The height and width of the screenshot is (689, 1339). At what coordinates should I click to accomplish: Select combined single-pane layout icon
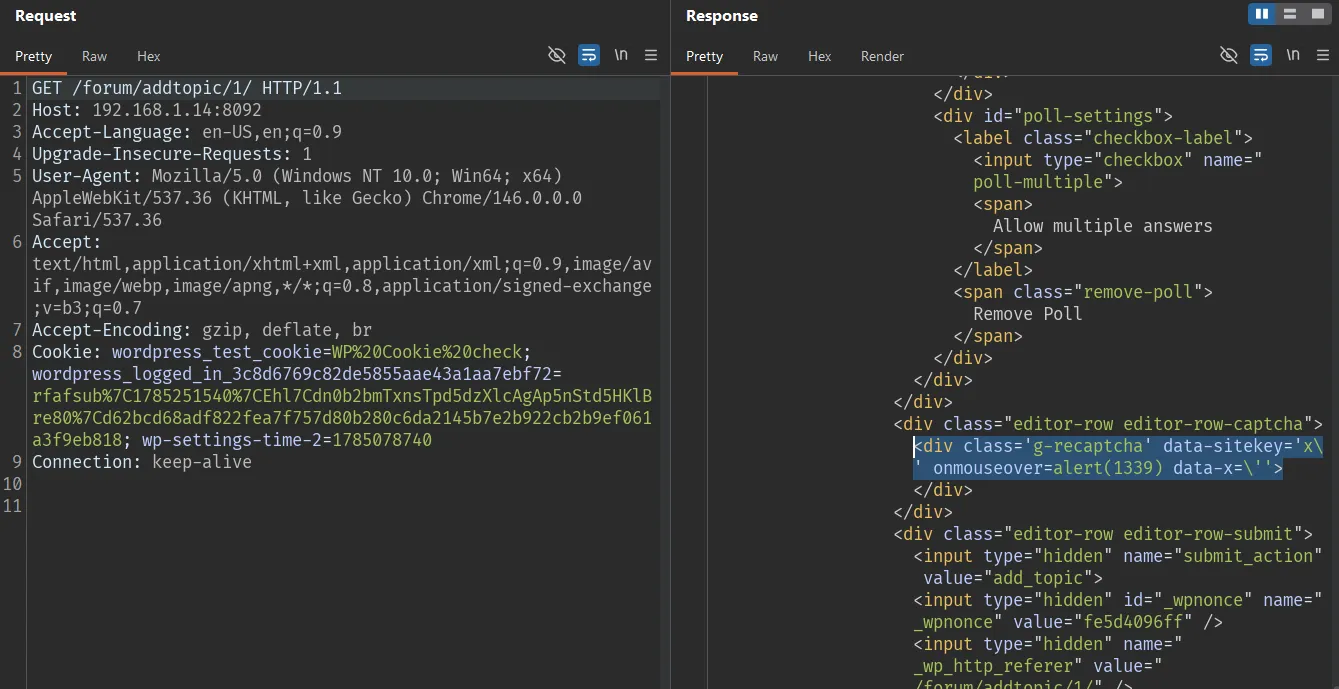[x=1318, y=14]
